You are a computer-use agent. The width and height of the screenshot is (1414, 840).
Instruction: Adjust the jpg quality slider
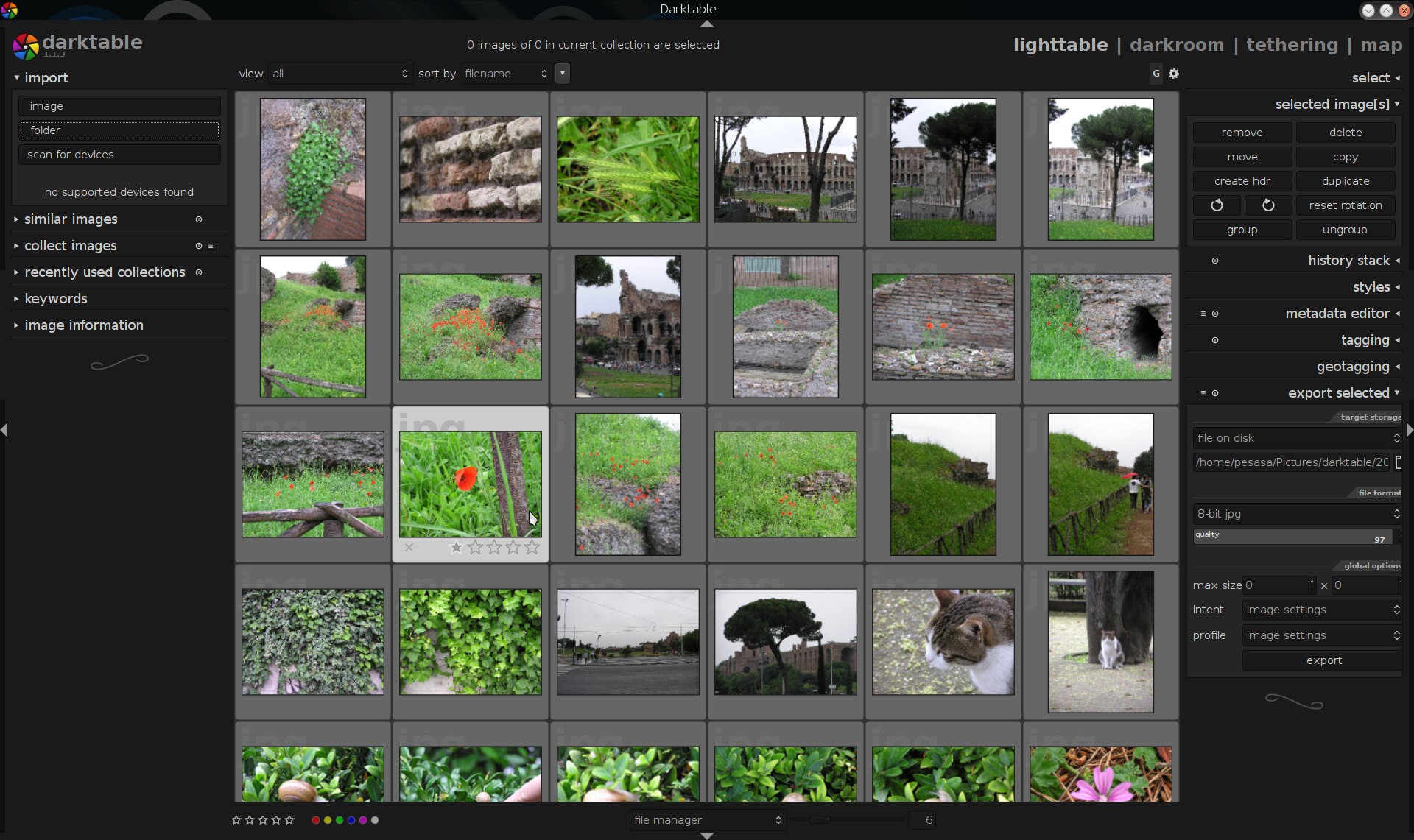click(1292, 537)
